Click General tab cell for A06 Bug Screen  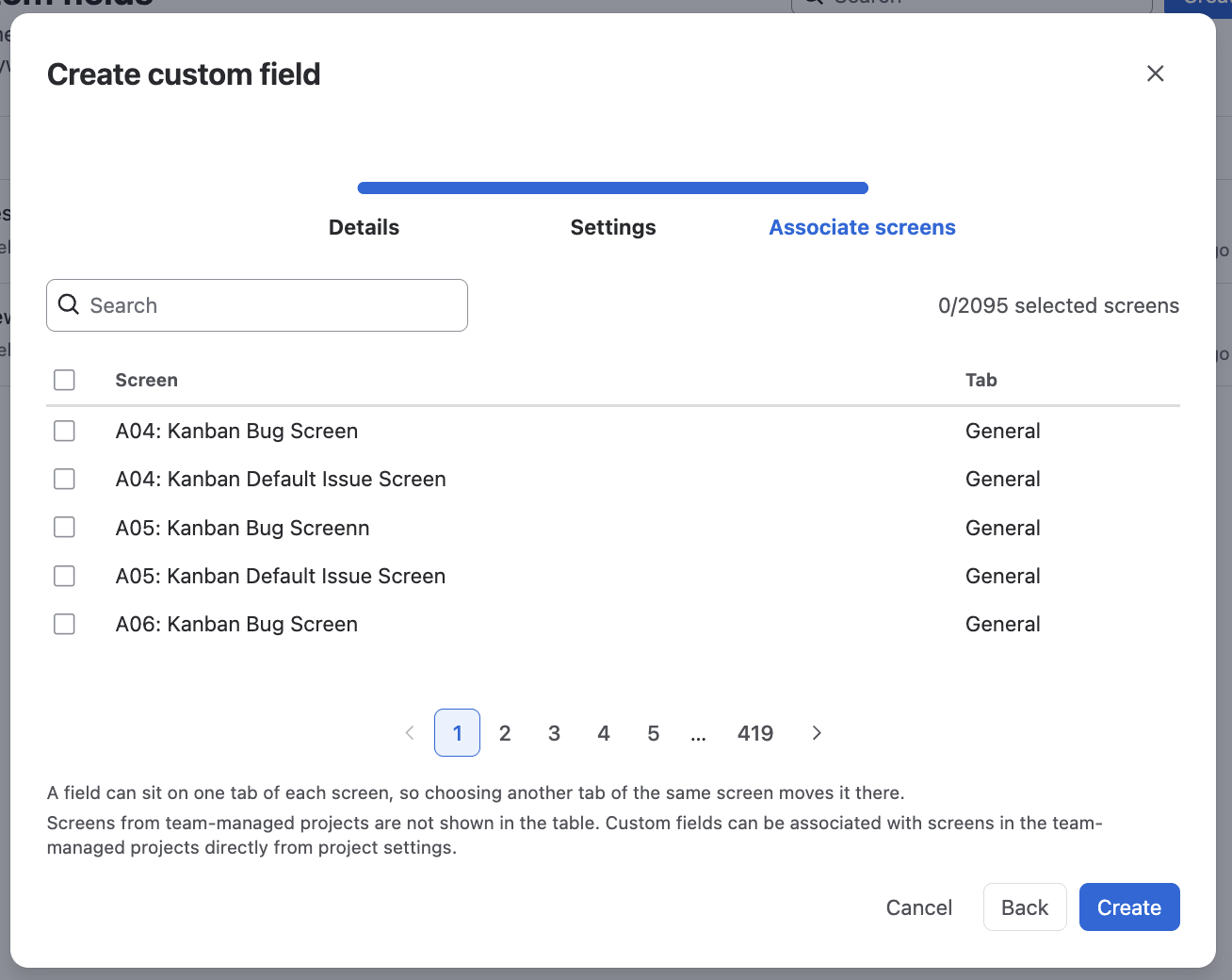pos(1003,624)
